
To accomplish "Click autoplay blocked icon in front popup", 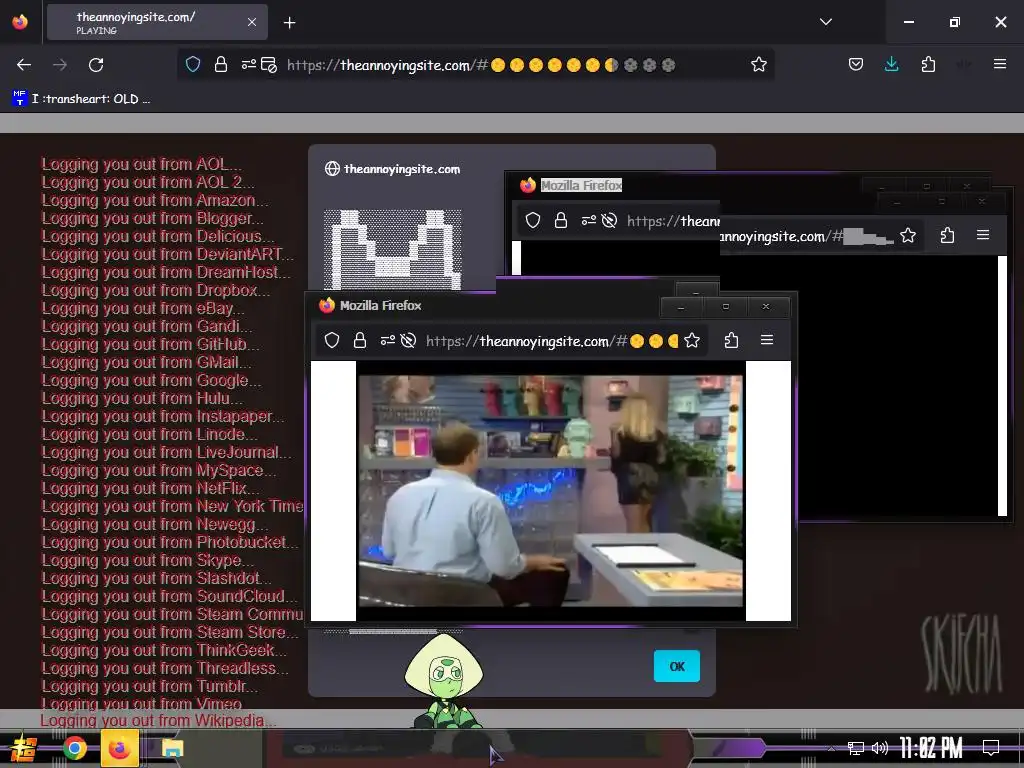I will coord(408,340).
